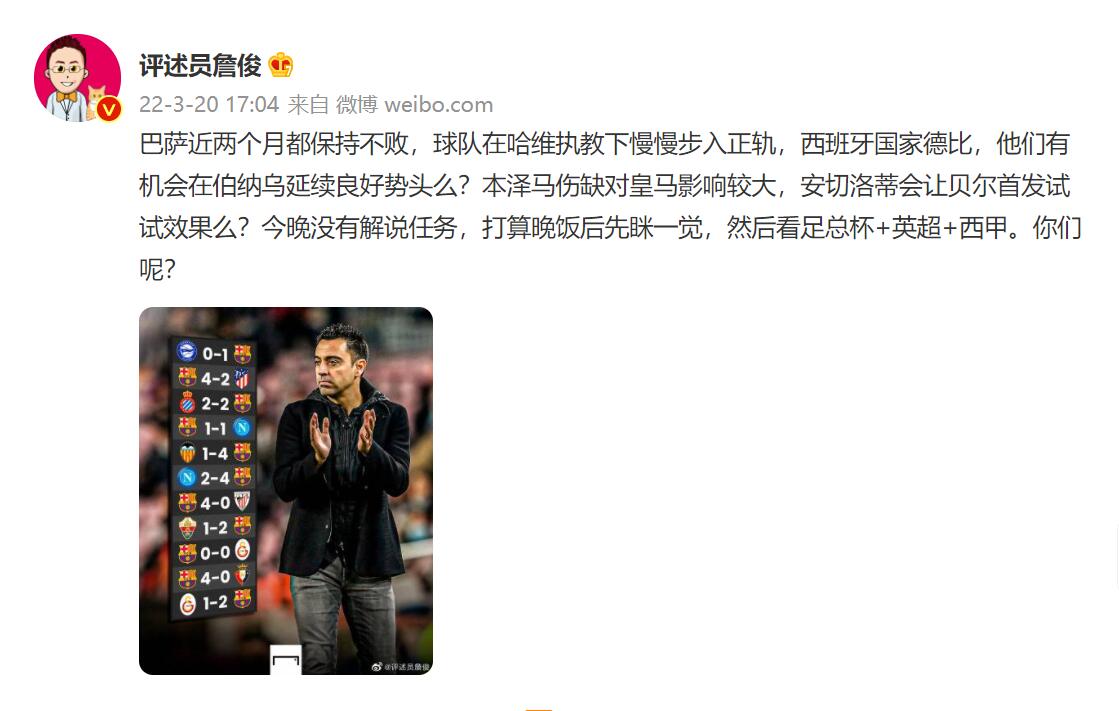
Task: Click the Napoli logo in 2-4 row
Action: pos(187,478)
